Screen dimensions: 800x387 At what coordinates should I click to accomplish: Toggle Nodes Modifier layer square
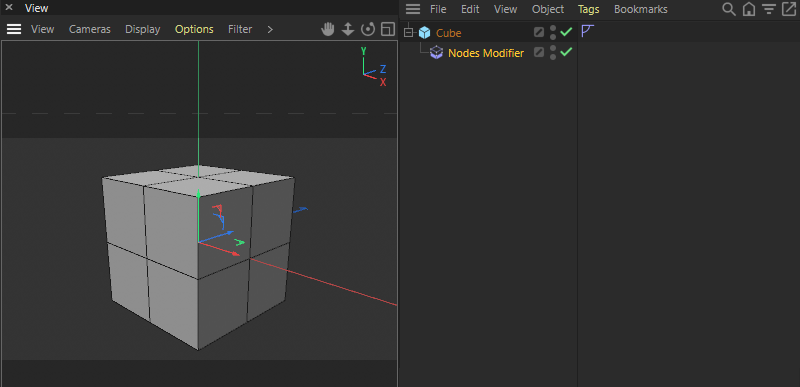[539, 52]
